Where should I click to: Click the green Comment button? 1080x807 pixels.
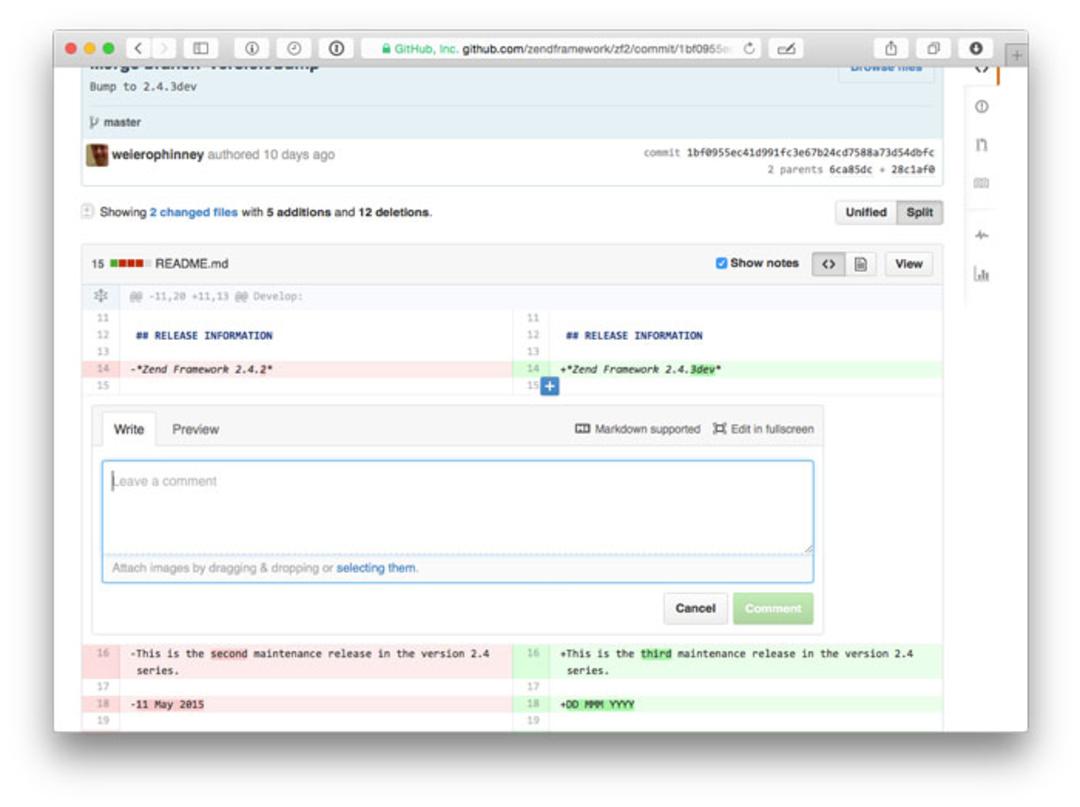773,609
